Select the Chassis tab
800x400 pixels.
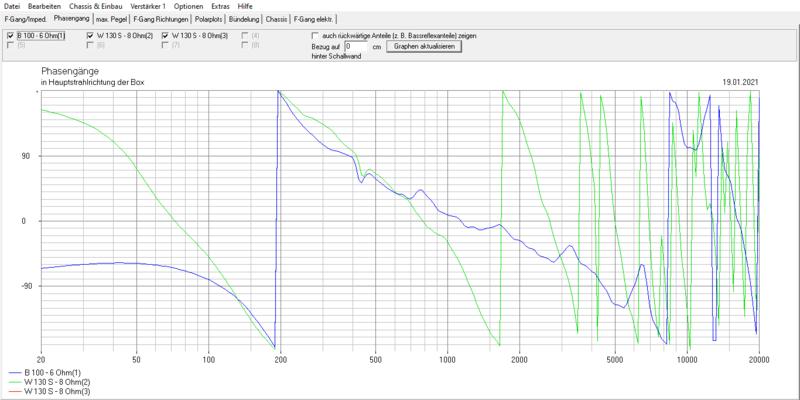[276, 19]
